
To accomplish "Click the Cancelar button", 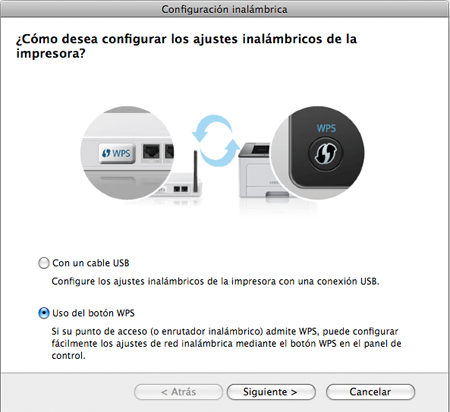I will pos(370,392).
